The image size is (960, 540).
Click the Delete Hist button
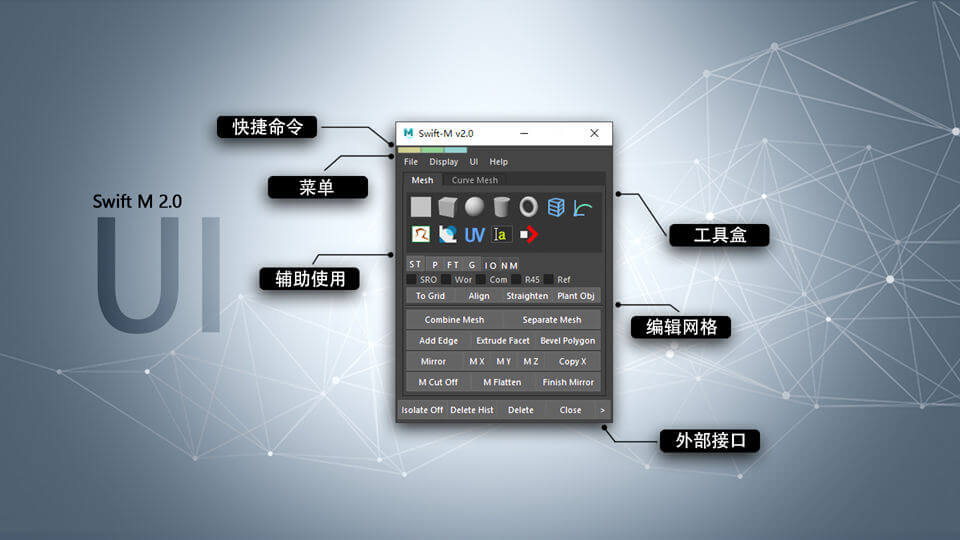tap(471, 410)
